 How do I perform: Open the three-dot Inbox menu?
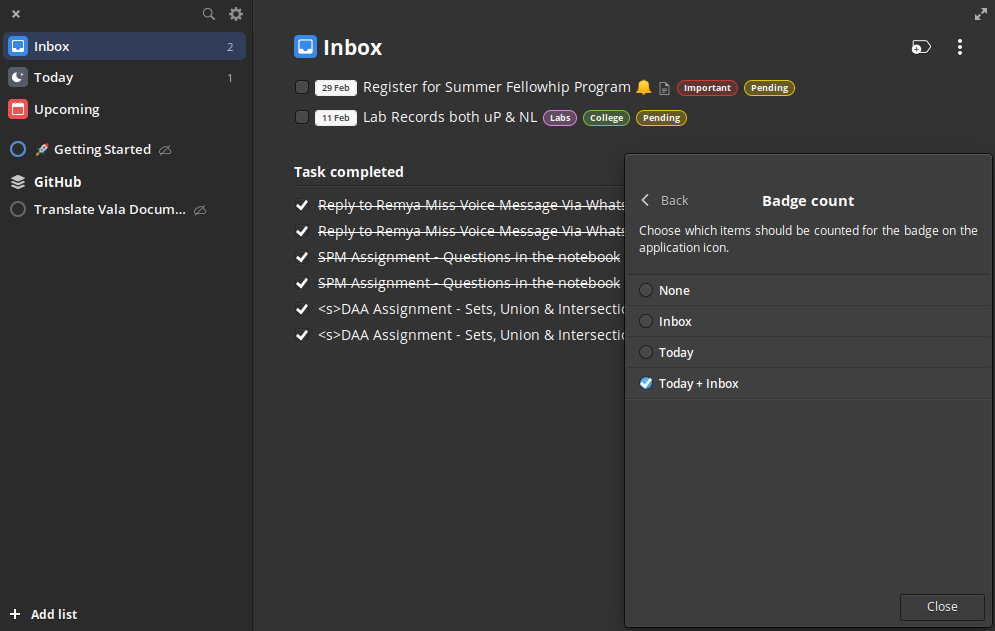959,47
